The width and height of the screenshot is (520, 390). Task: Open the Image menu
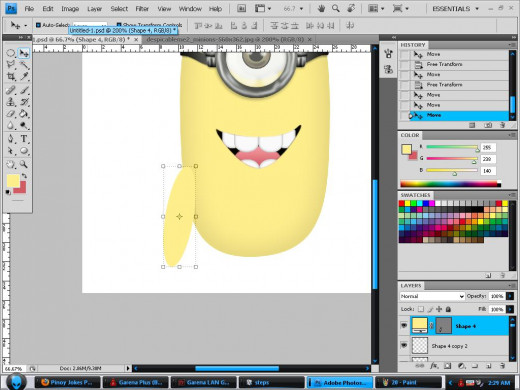(70, 9)
